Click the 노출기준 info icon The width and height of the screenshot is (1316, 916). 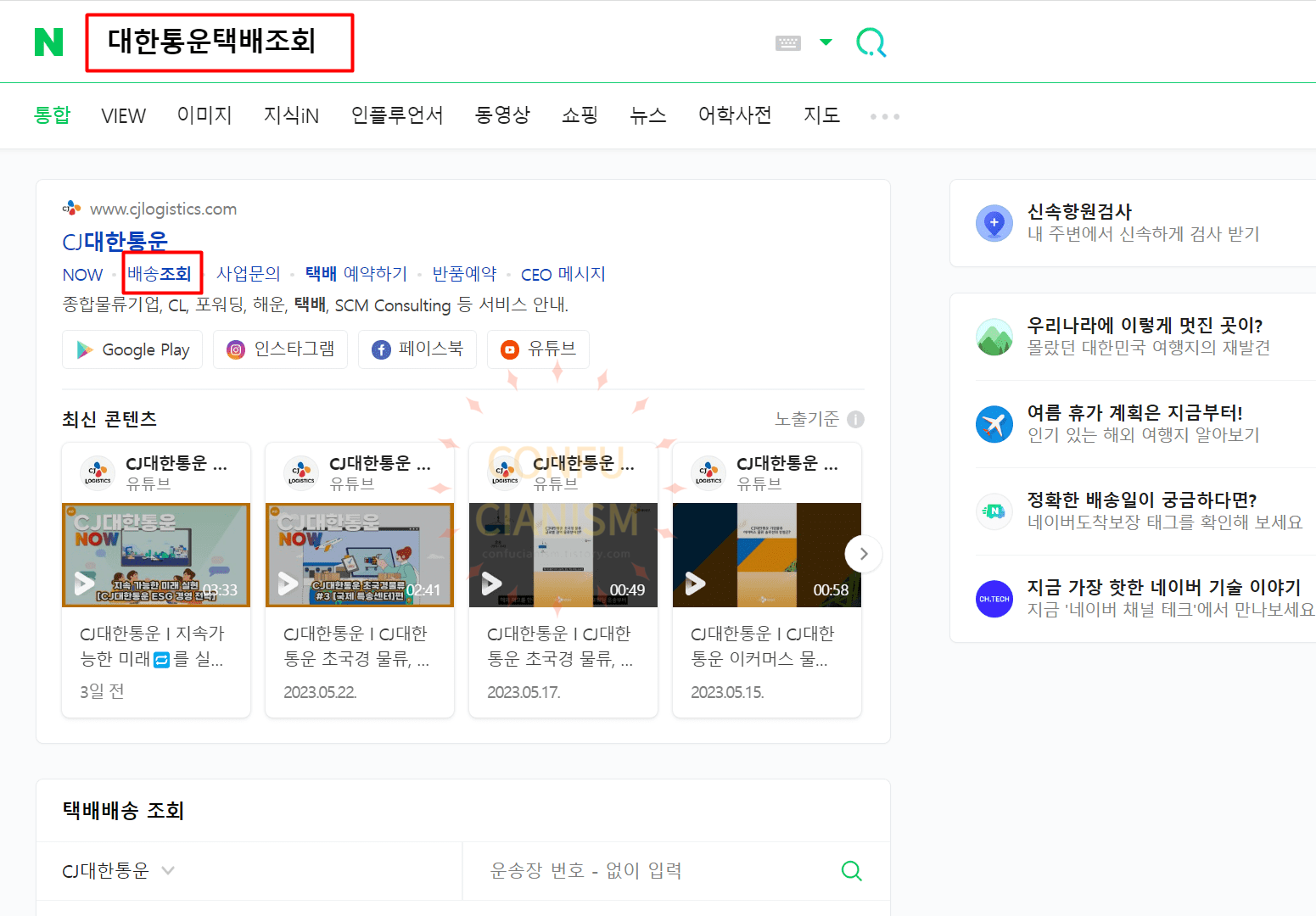point(855,419)
